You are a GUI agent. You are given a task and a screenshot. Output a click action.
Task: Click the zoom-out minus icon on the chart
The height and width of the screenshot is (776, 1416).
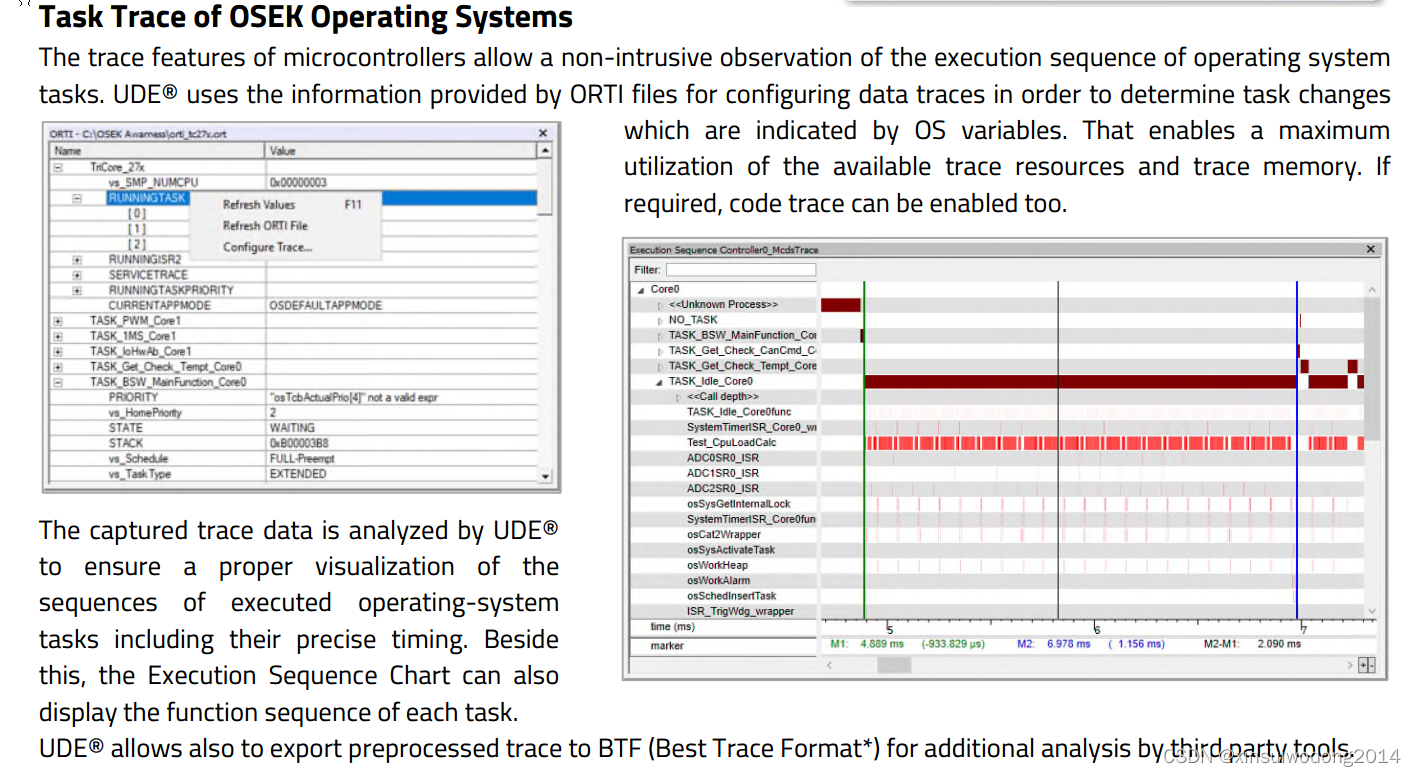(x=1371, y=664)
